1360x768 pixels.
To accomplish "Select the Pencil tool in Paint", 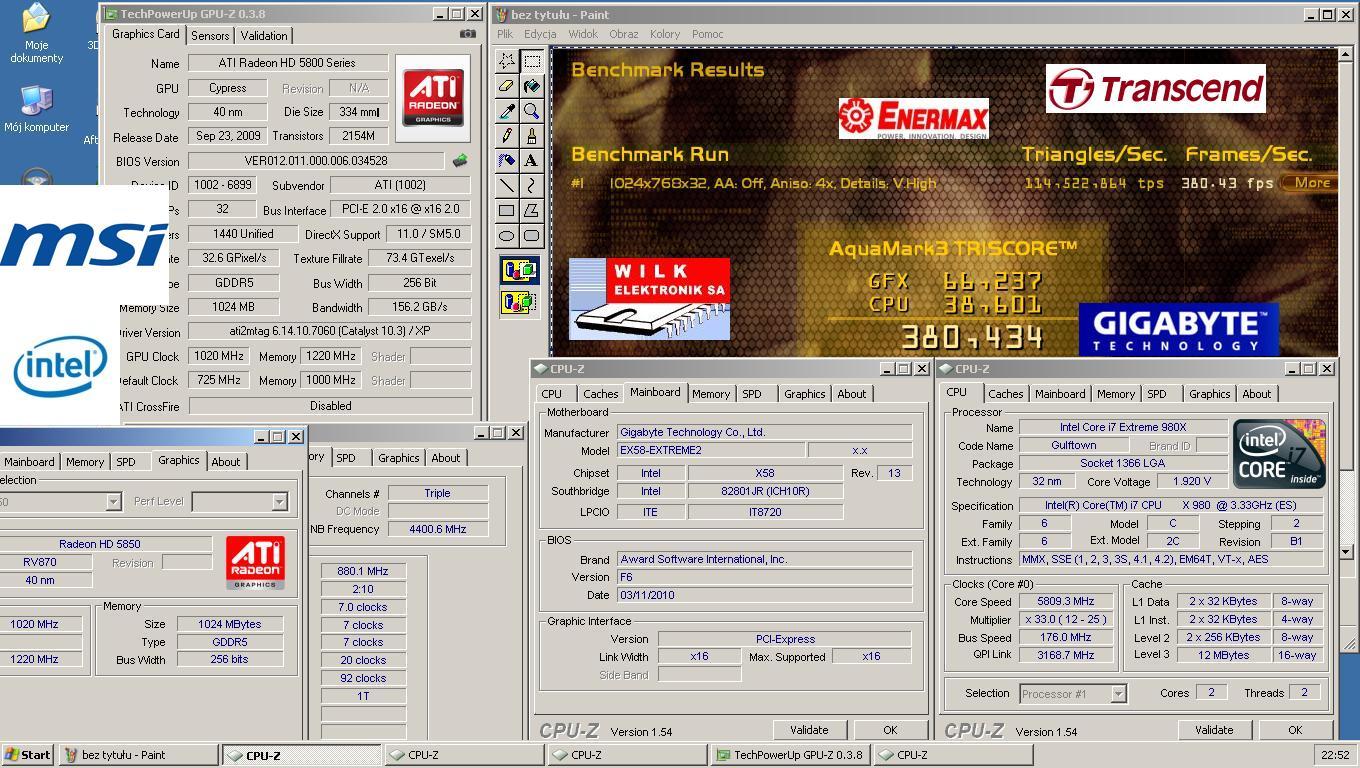I will pos(507,135).
